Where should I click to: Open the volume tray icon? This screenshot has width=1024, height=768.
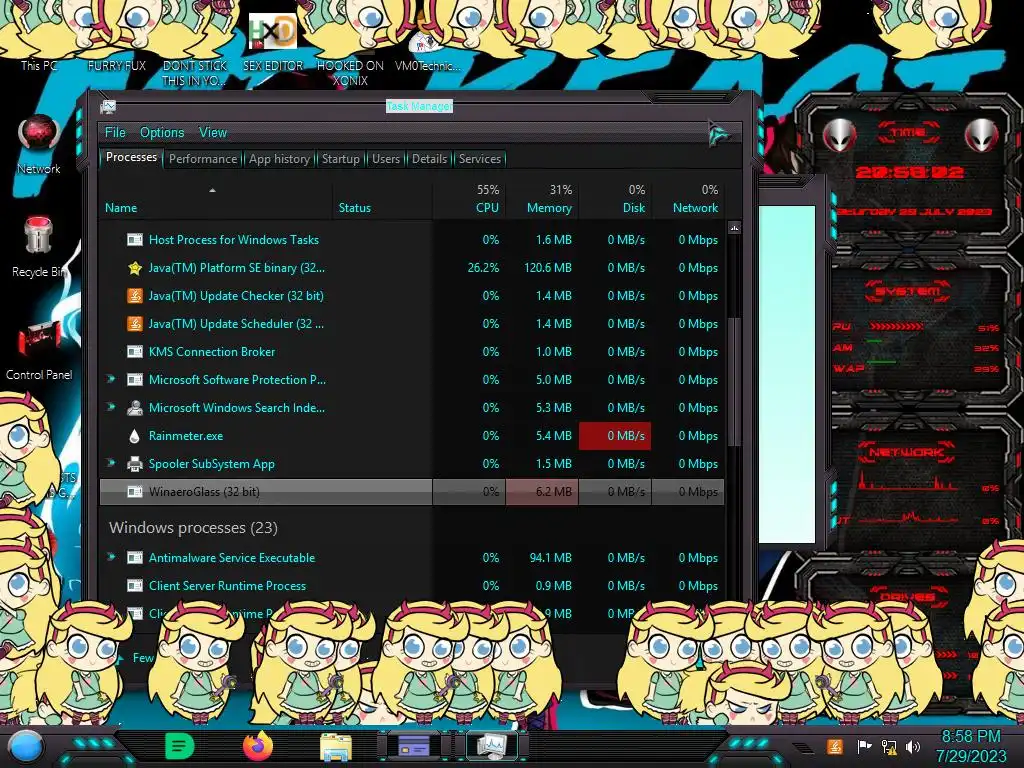click(913, 746)
